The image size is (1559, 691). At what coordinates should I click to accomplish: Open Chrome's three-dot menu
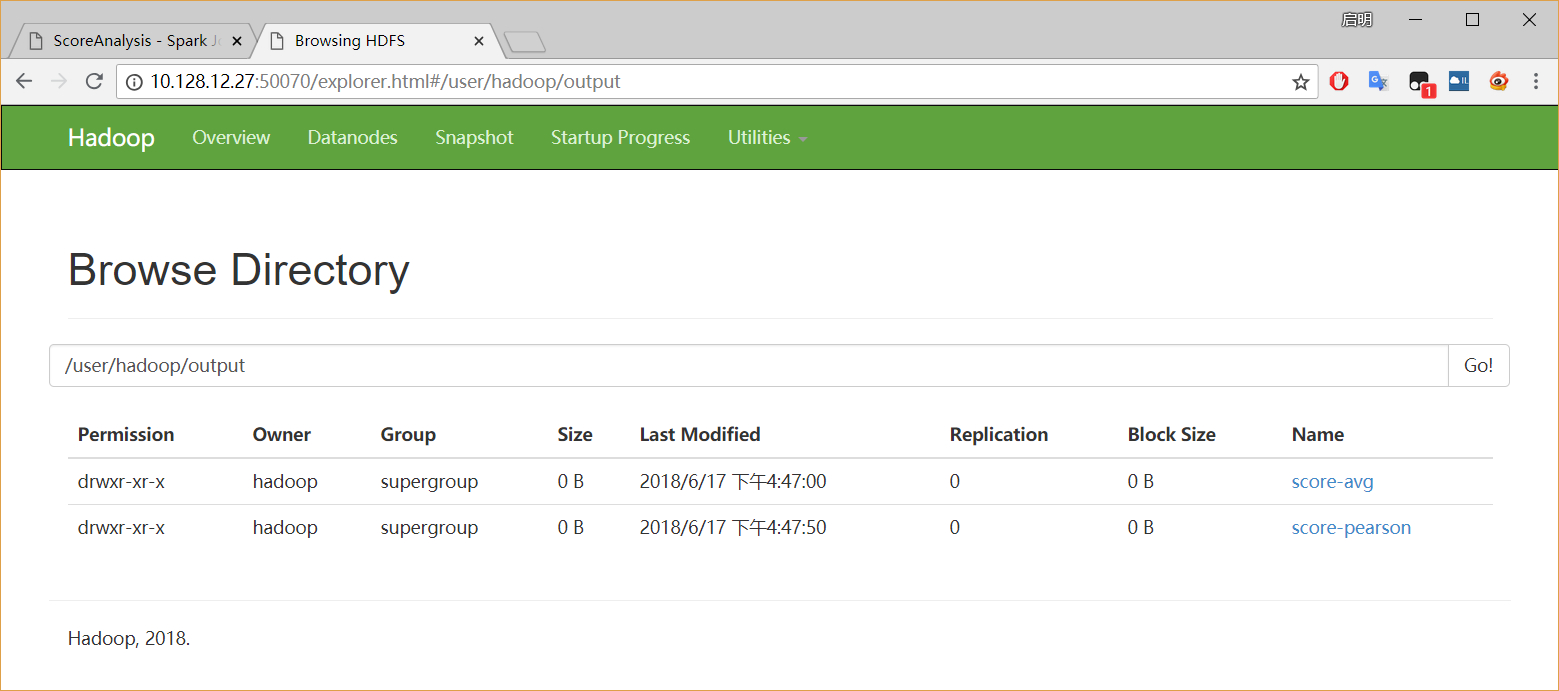[x=1536, y=82]
